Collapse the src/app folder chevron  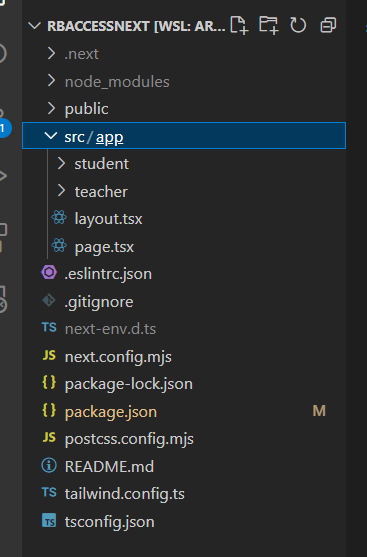pyautogui.click(x=51, y=136)
